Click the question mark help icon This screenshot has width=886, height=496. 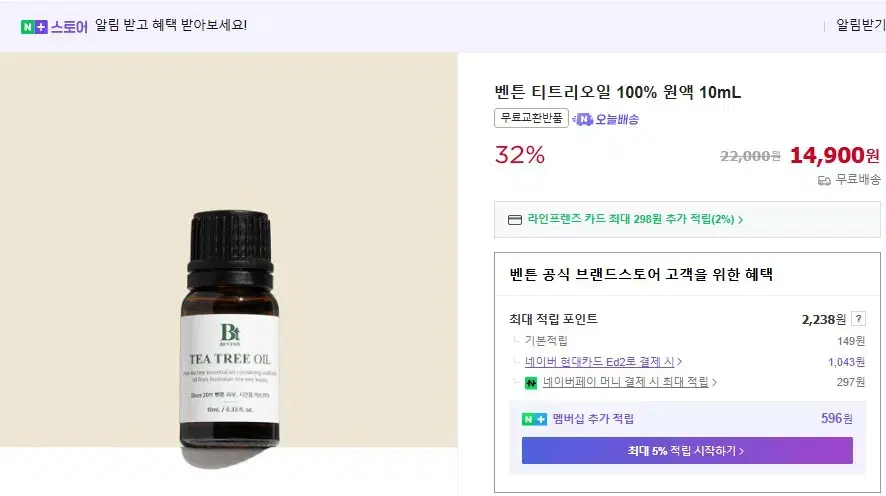coord(858,319)
